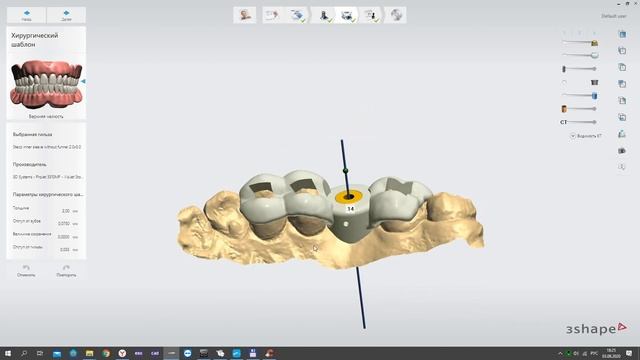Toggle the CT volume render checkbox
Viewport: 640px width, 360px height.
573,136
